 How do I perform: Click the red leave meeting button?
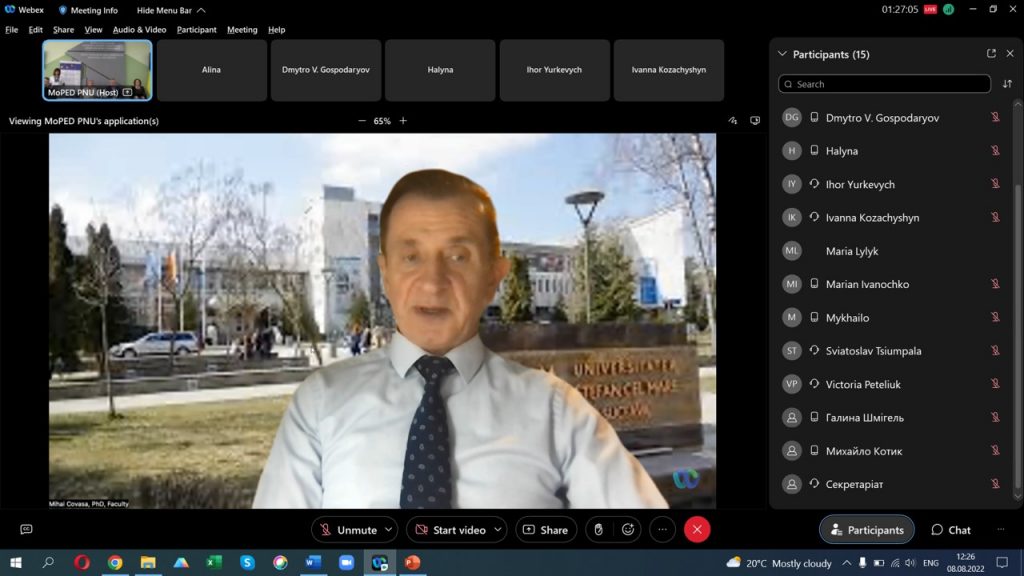coord(697,530)
